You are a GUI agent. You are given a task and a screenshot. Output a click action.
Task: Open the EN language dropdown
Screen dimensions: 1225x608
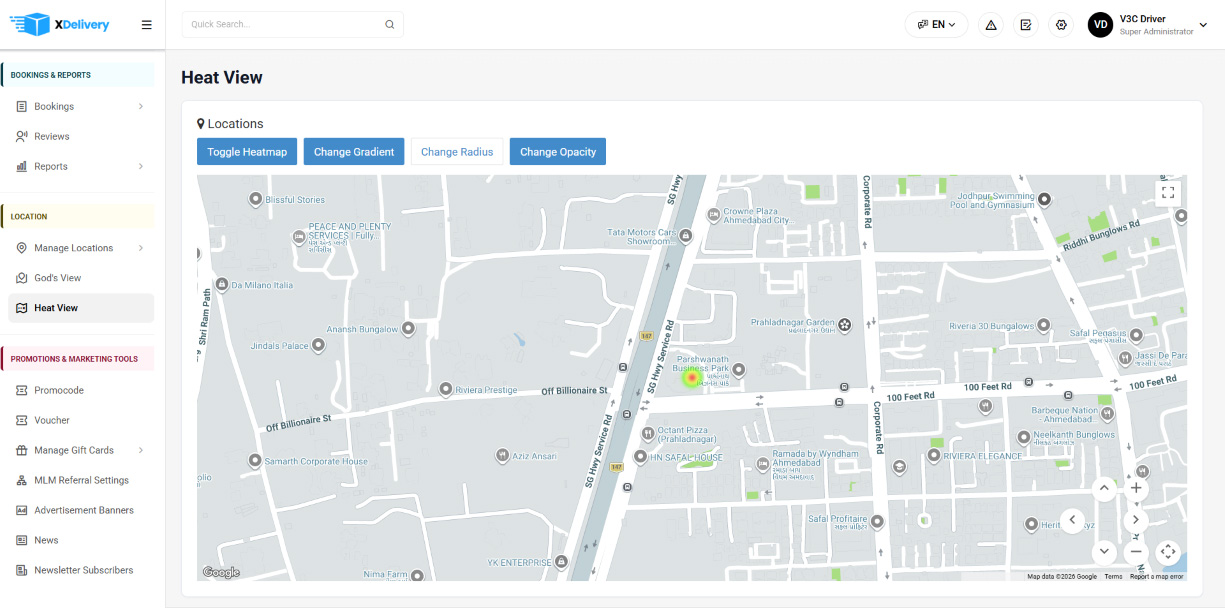click(936, 25)
